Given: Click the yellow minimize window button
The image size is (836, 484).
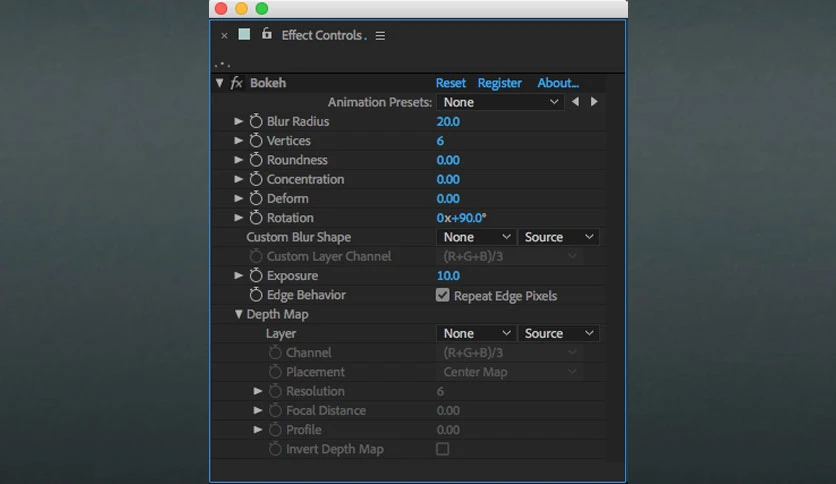Looking at the screenshot, I should tap(241, 9).
